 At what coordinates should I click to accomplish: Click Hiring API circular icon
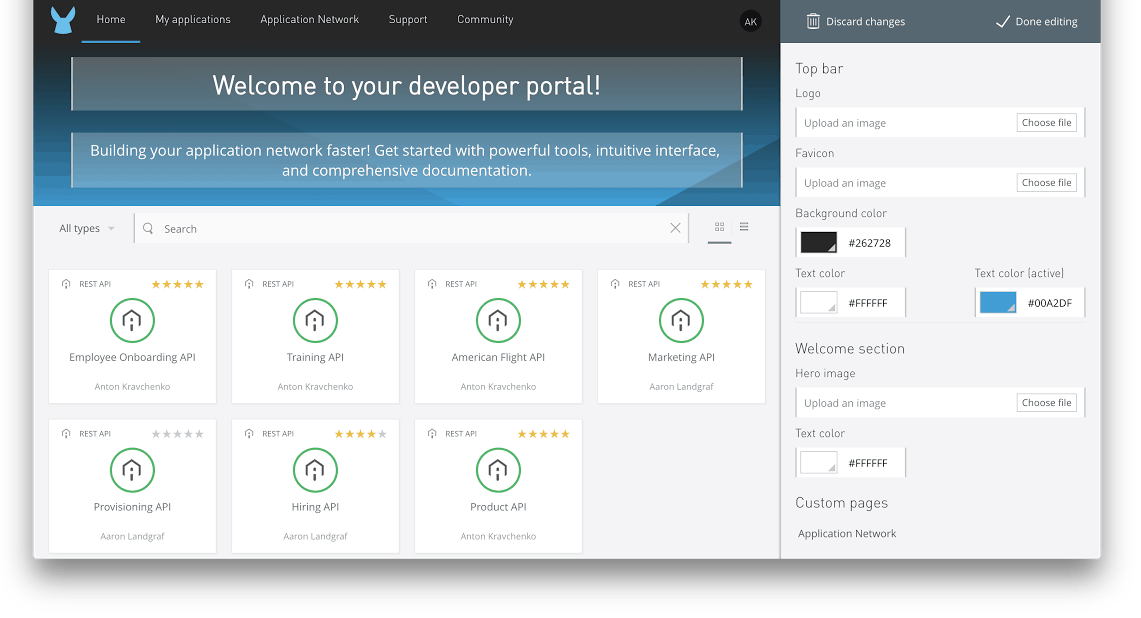[315, 470]
